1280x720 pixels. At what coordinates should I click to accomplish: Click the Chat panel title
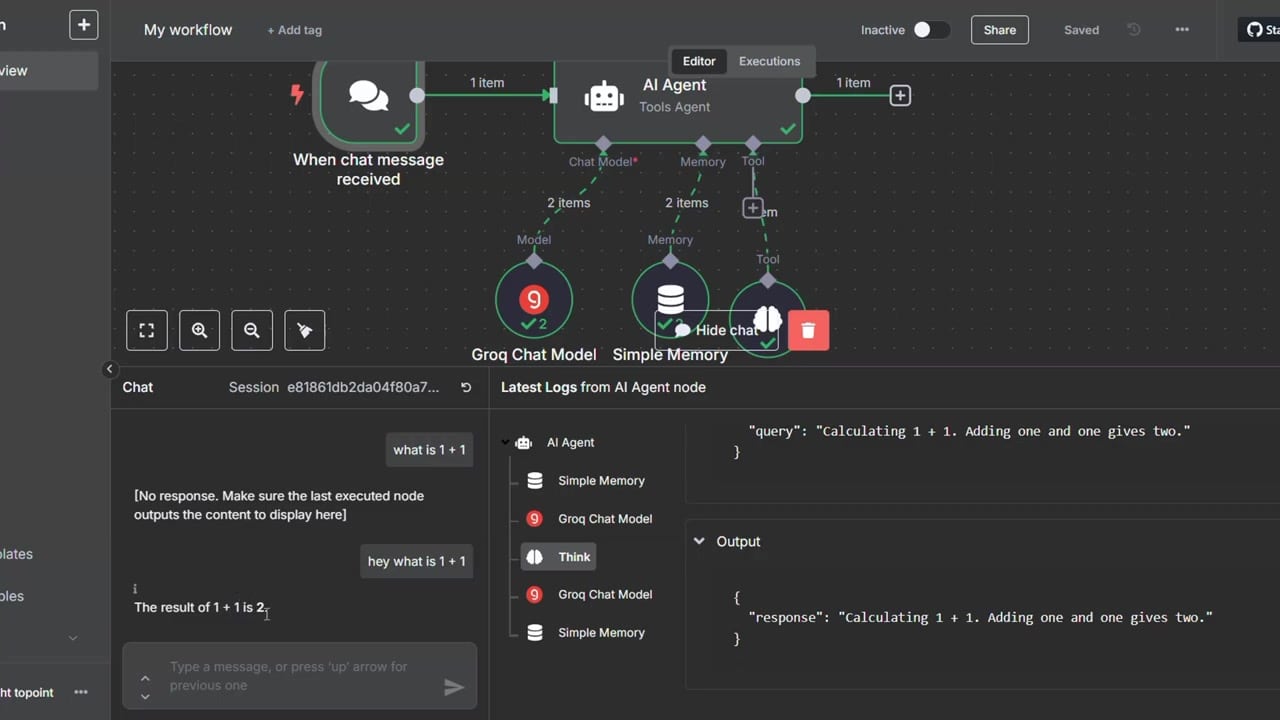(138, 387)
